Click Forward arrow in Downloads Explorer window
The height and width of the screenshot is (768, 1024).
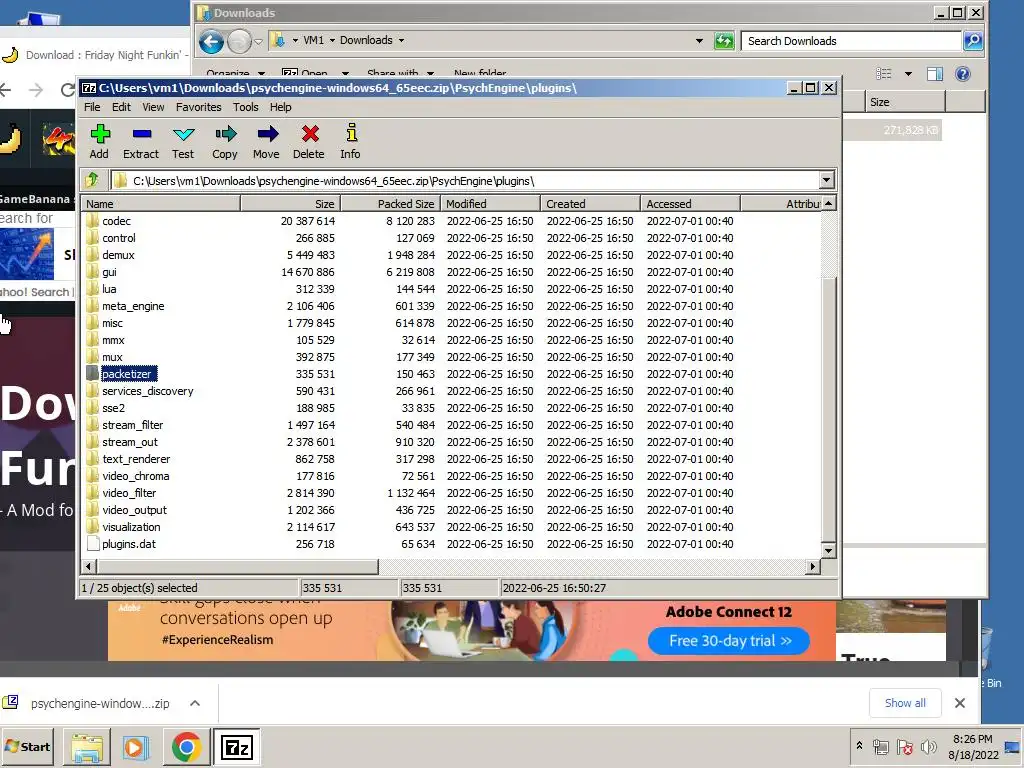click(x=240, y=42)
